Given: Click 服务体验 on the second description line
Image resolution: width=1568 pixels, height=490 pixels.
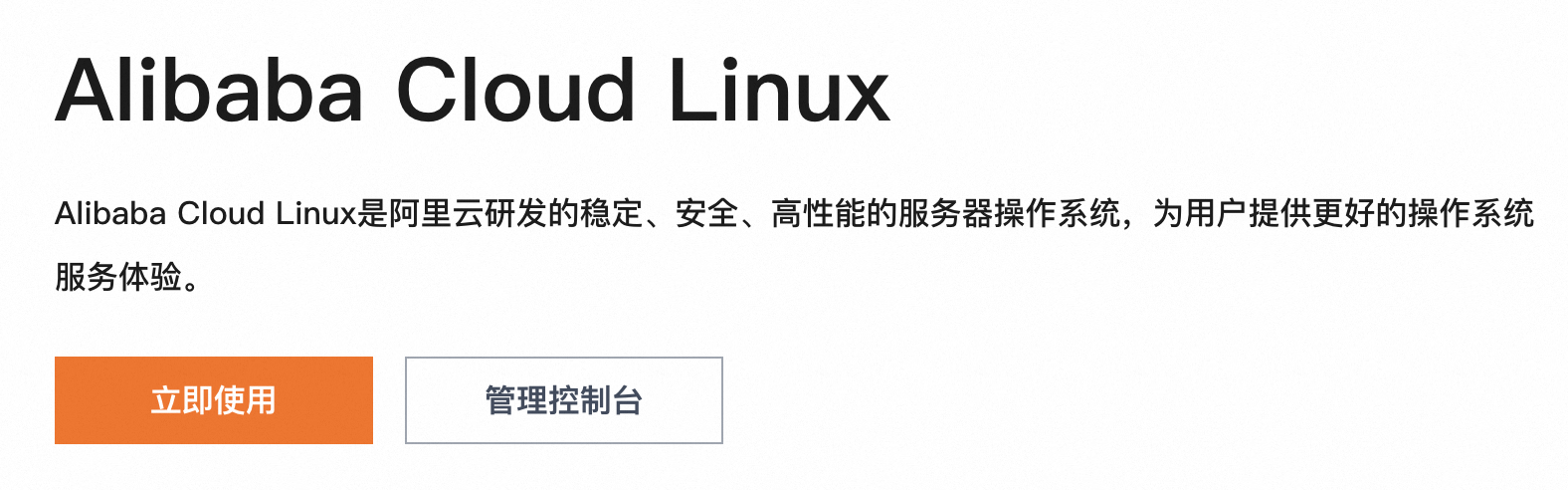Looking at the screenshot, I should [118, 277].
